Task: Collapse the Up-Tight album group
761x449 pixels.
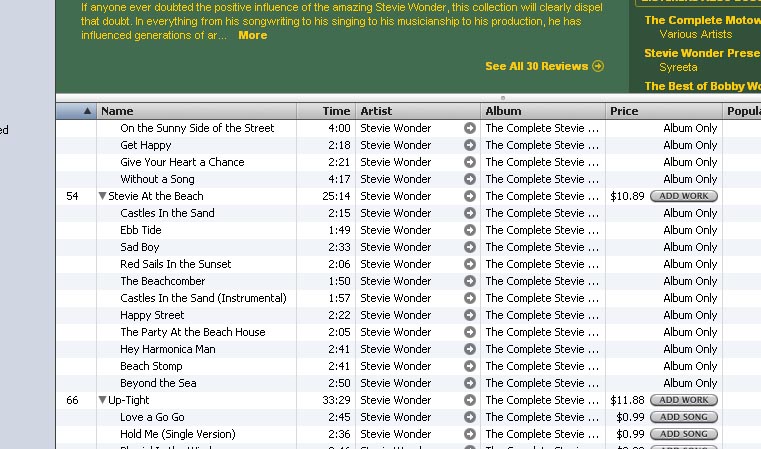Action: pos(102,400)
